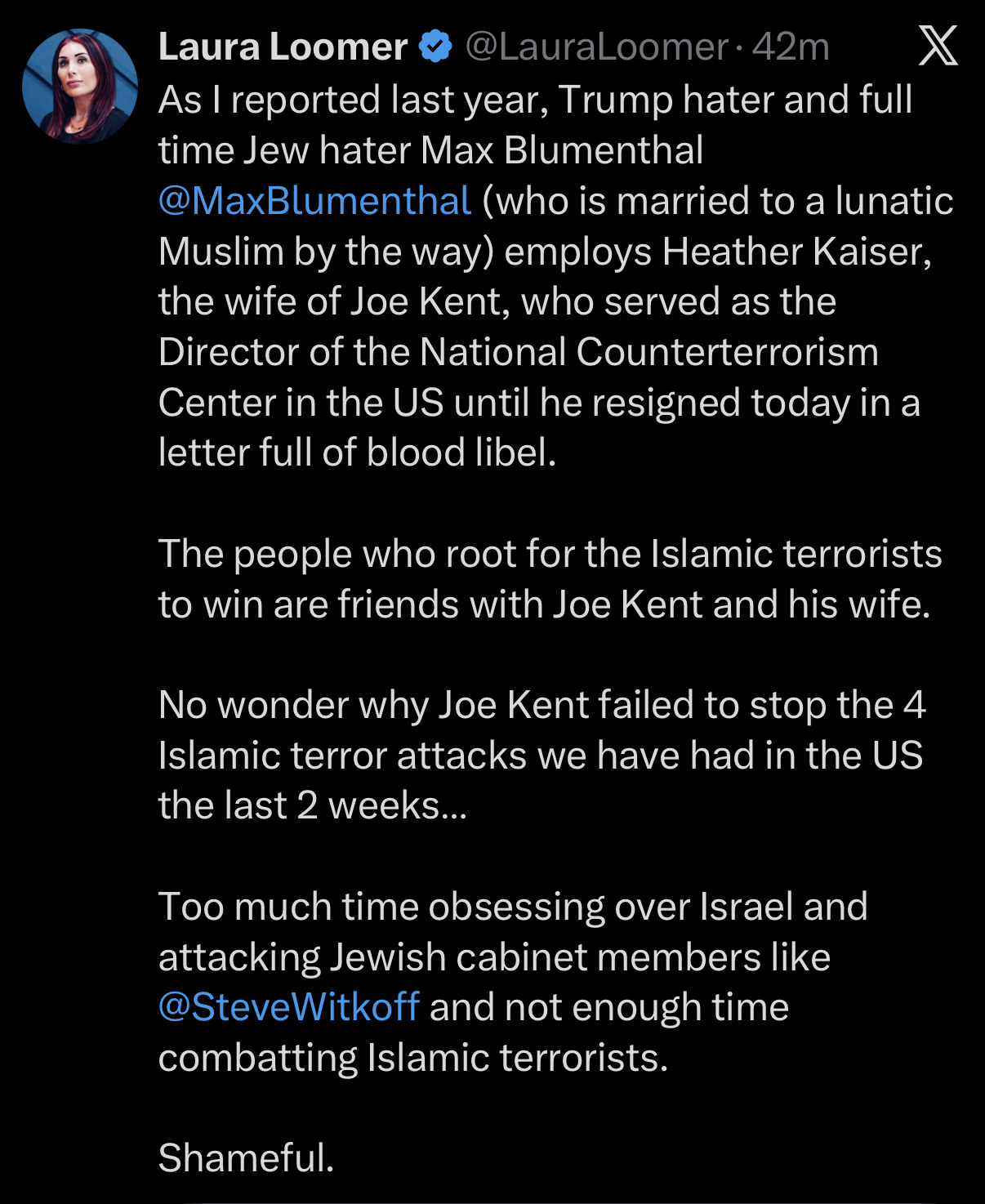Click the text "the last 2 weeks..."
985x1204 pixels.
click(x=313, y=805)
